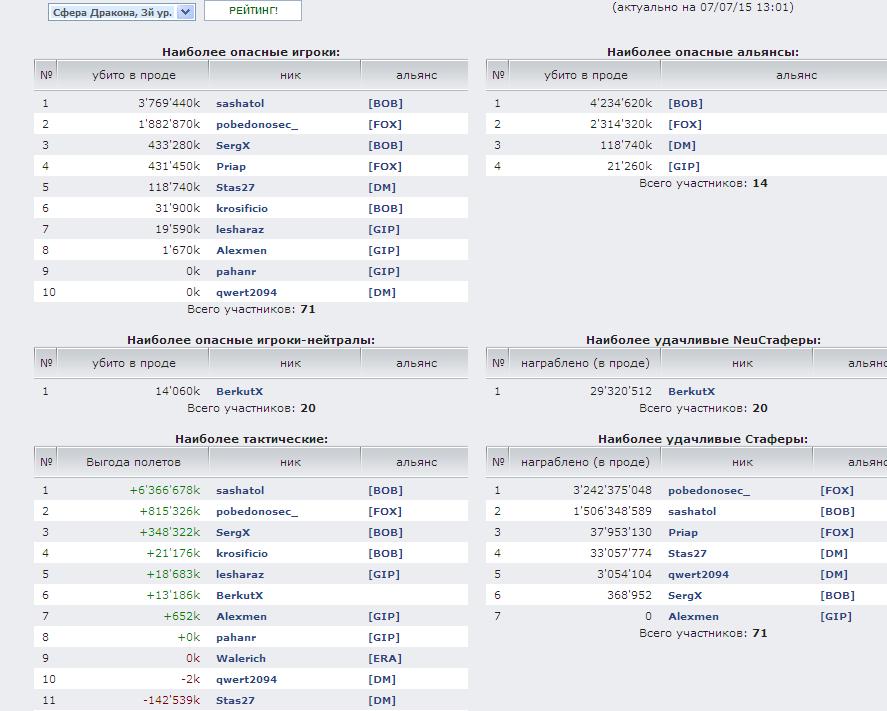The width and height of the screenshot is (887, 711).
Task: Open sashatol in the most dangerous players table
Action: 240,104
